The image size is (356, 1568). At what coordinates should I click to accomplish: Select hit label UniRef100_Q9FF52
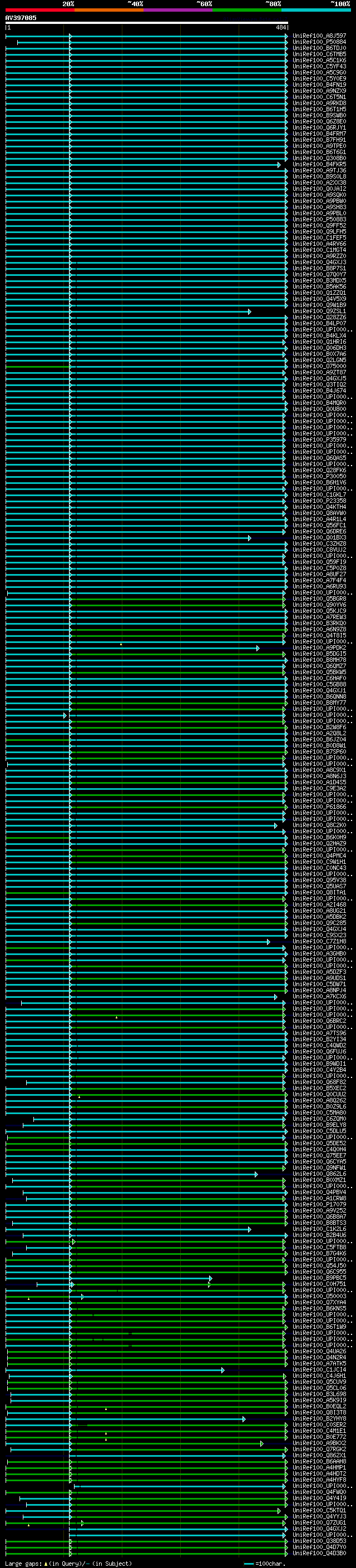(319, 225)
